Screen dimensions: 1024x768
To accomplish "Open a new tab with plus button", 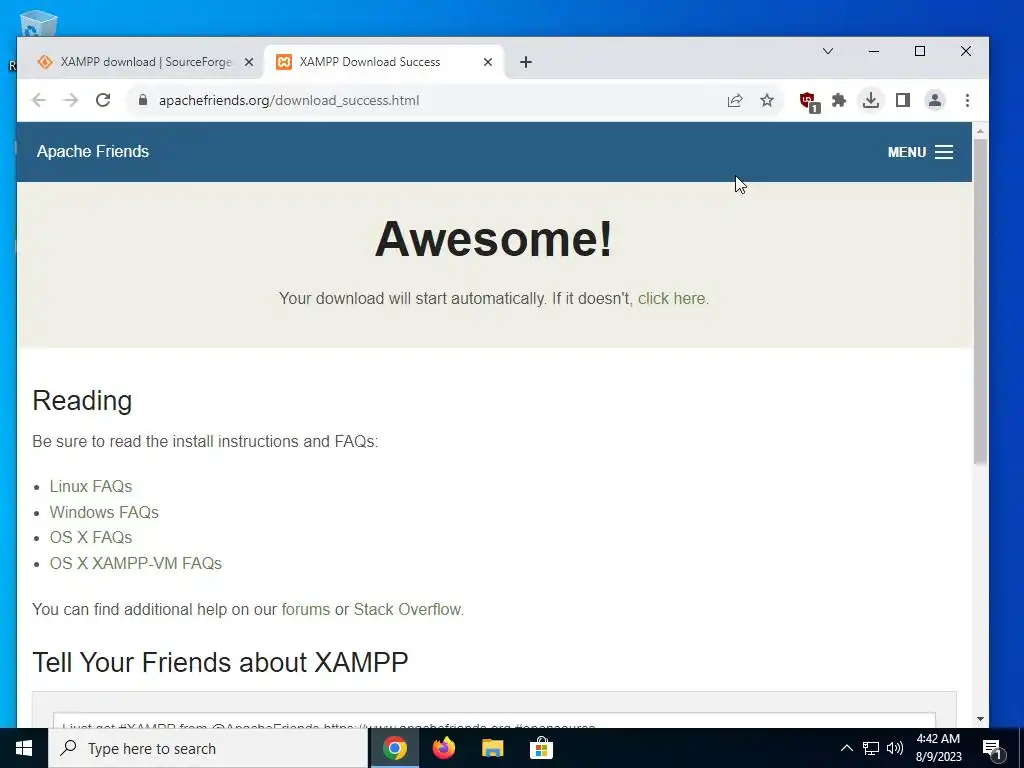I will tap(526, 62).
